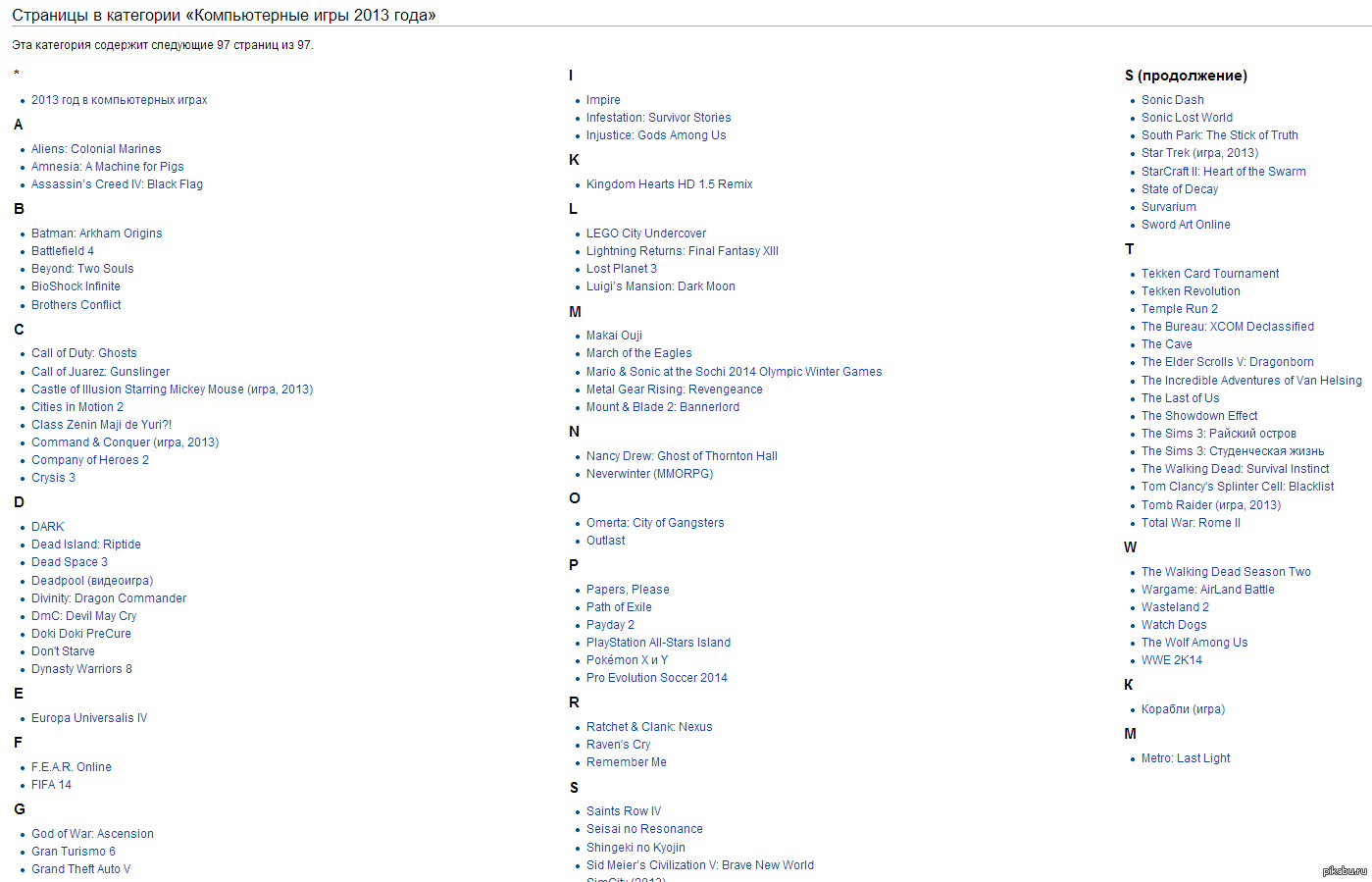Click the Payday 2 link

coord(610,625)
